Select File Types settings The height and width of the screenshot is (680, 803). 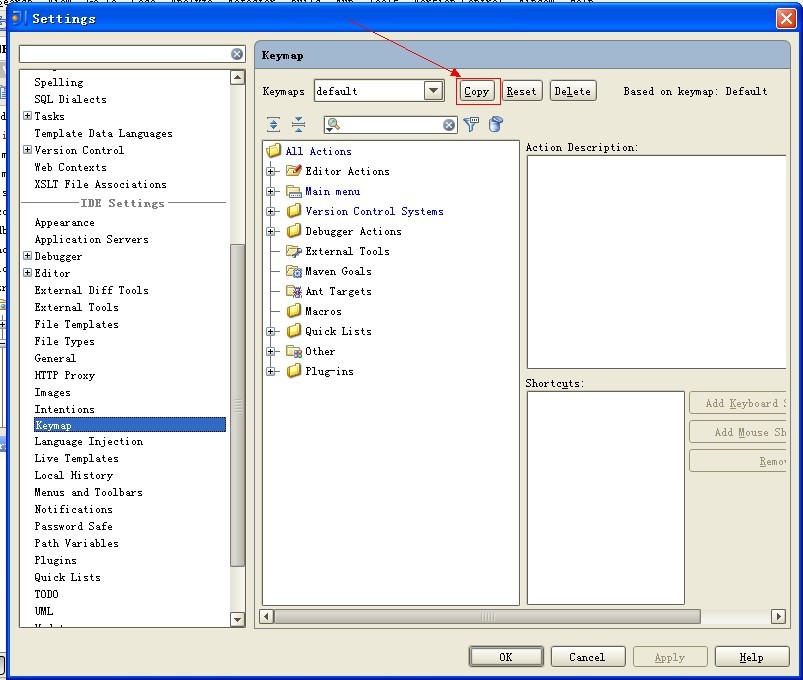[x=64, y=341]
